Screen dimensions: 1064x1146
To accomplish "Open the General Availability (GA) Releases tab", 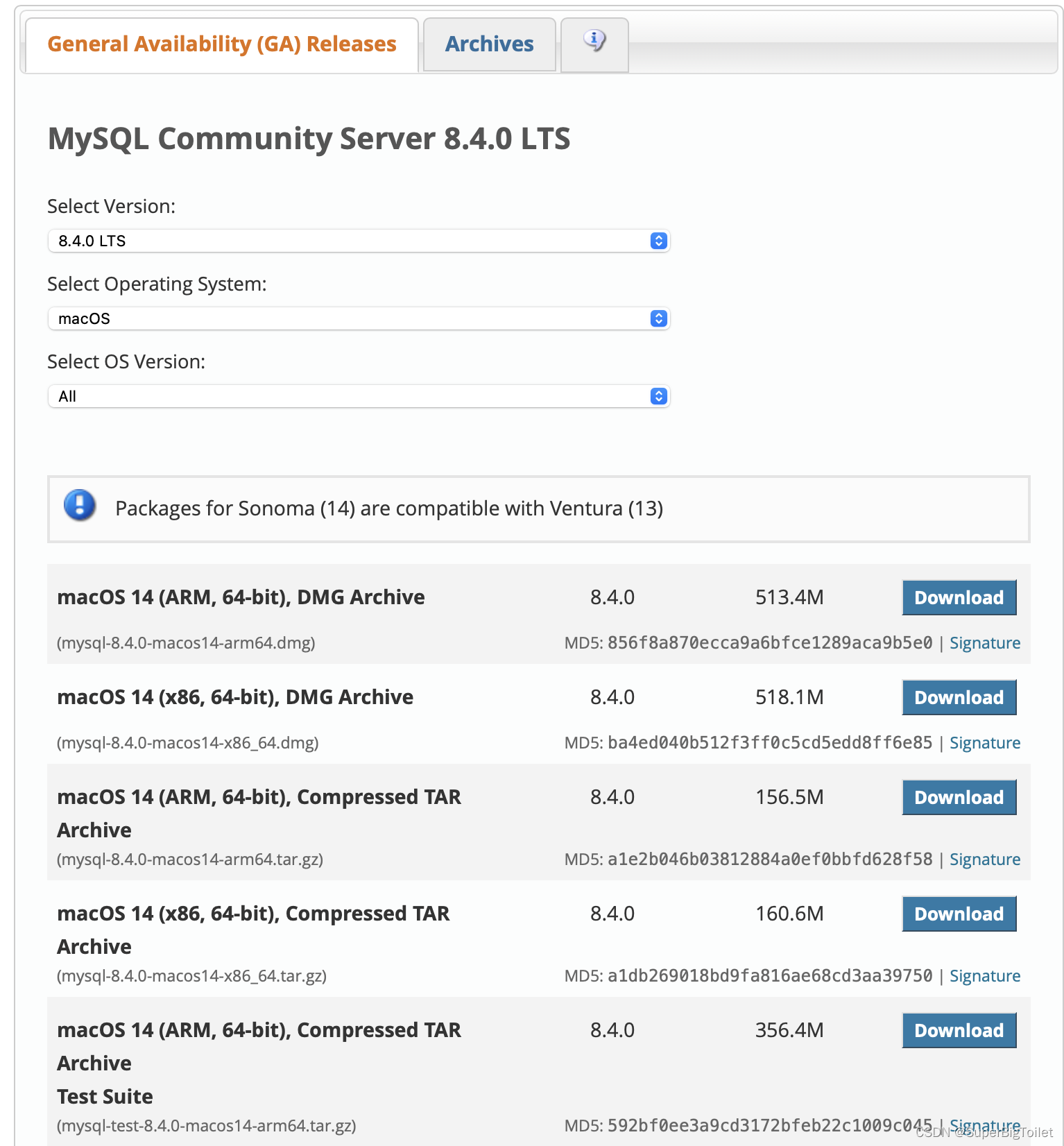I will pyautogui.click(x=222, y=44).
